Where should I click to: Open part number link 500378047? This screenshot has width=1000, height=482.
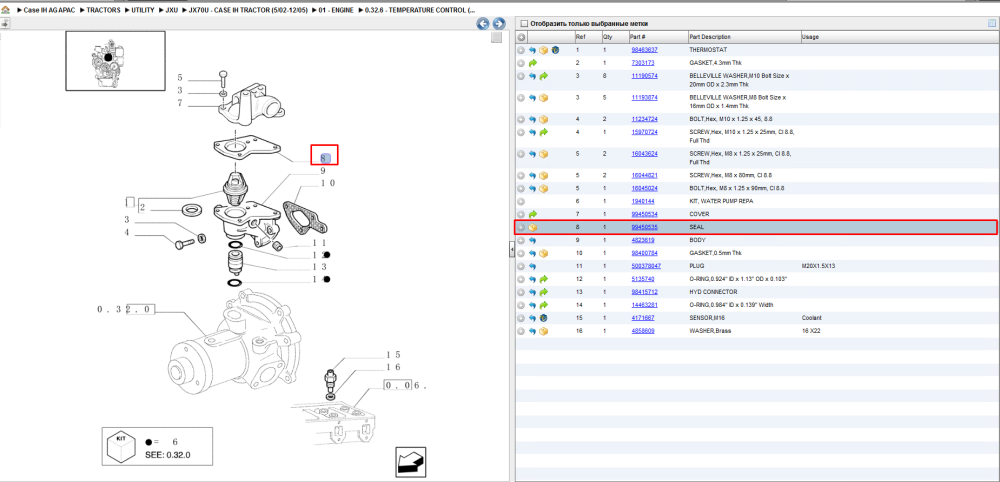(x=646, y=266)
